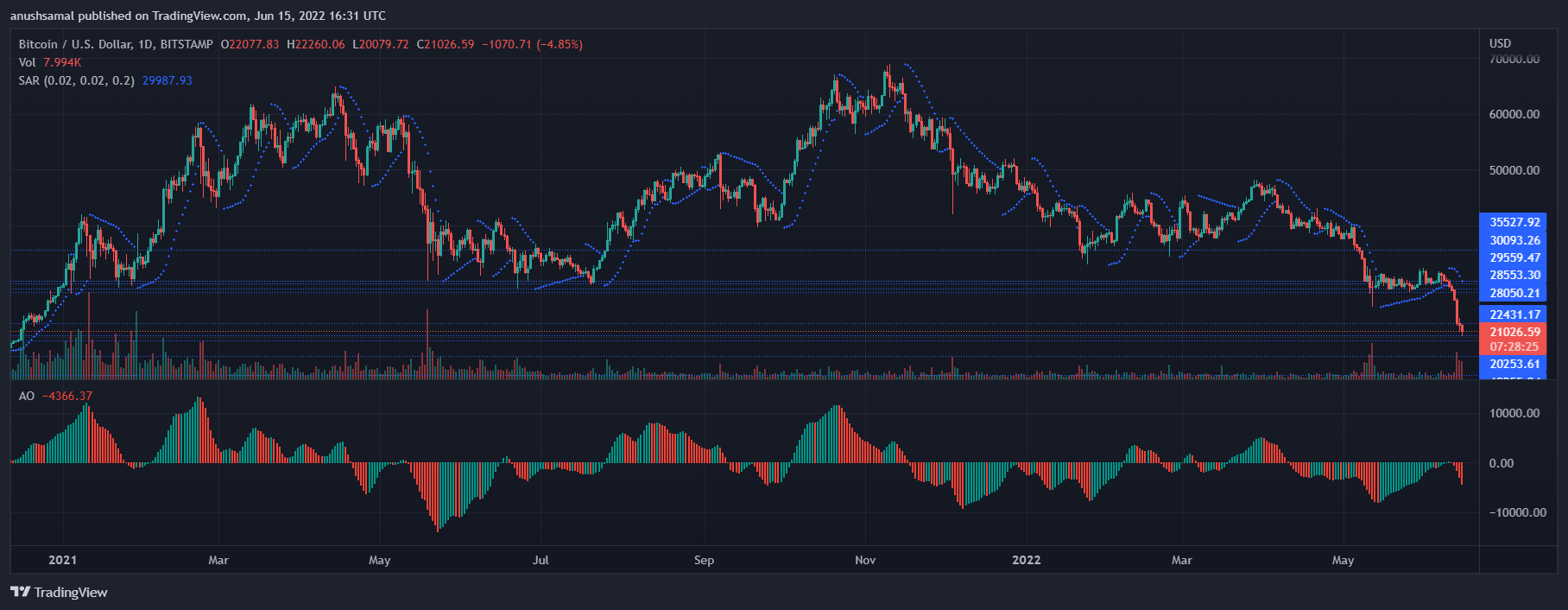Click the USD currency label
1568x610 pixels.
click(x=1501, y=43)
